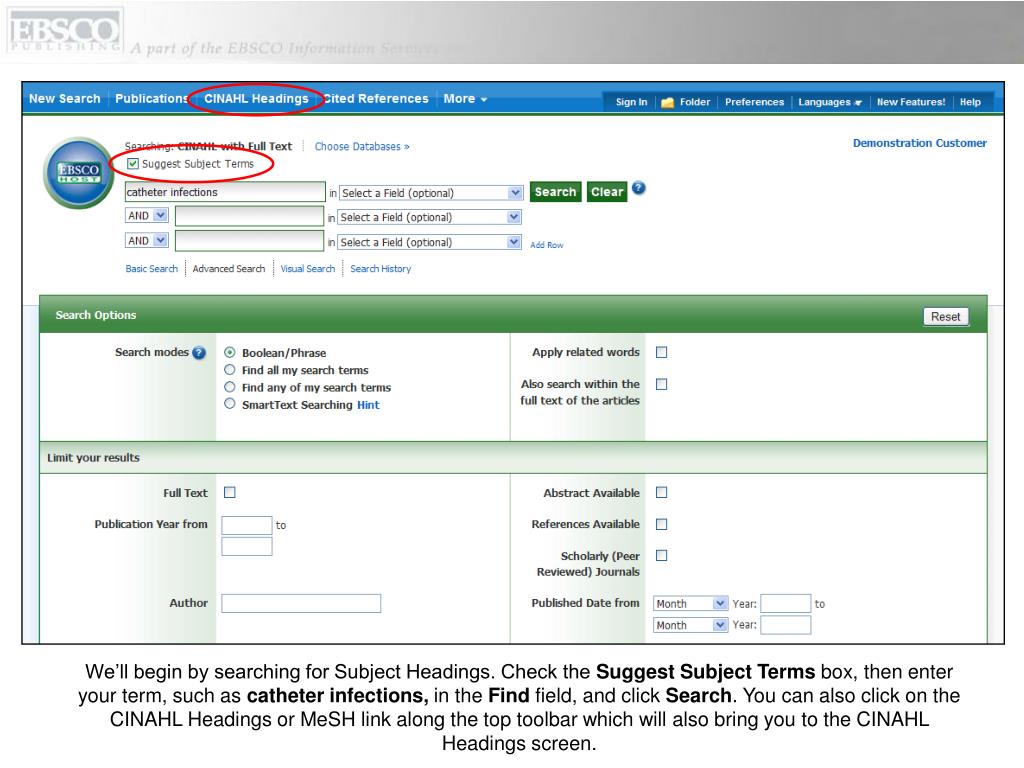Open the search help question mark icon
Screen dimensions: 1024x768
click(x=639, y=188)
